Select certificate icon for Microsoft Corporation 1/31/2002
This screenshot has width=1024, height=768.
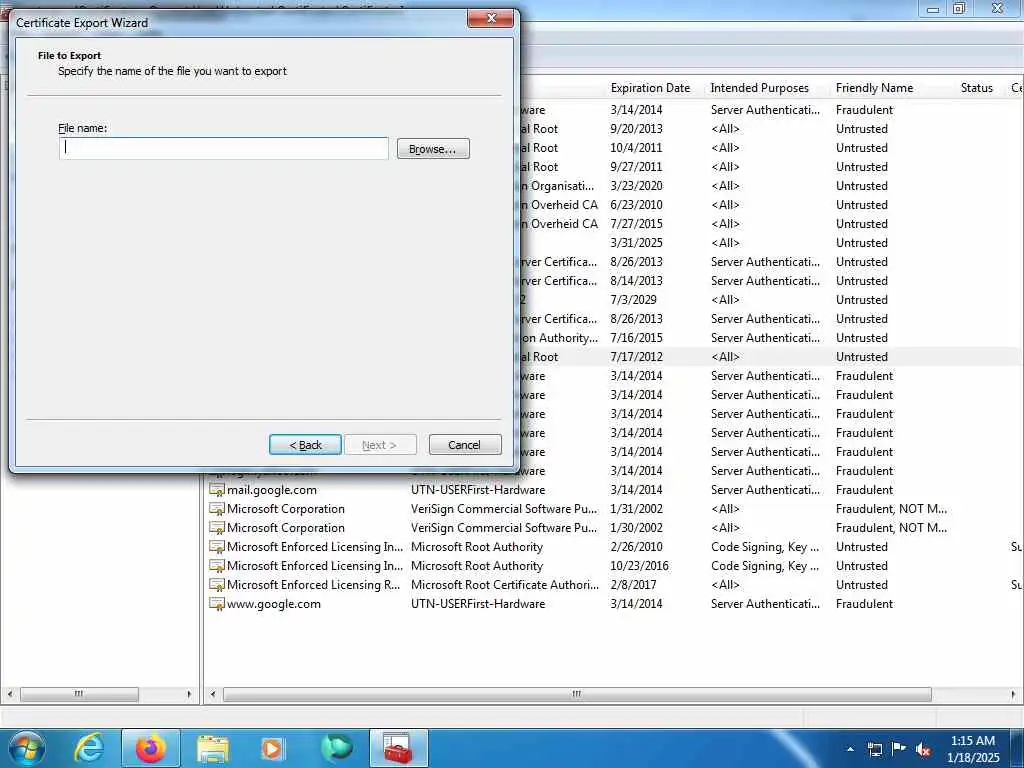pos(217,509)
